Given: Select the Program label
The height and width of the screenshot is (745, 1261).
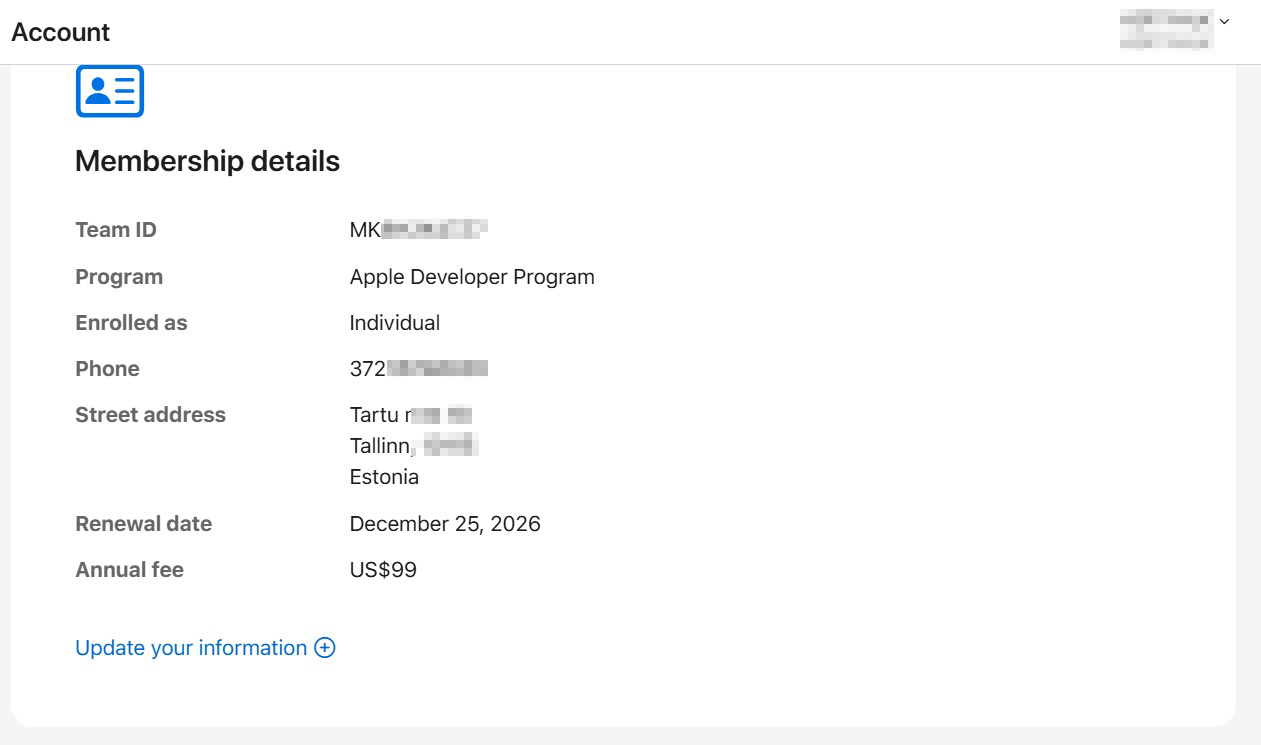Looking at the screenshot, I should 119,277.
